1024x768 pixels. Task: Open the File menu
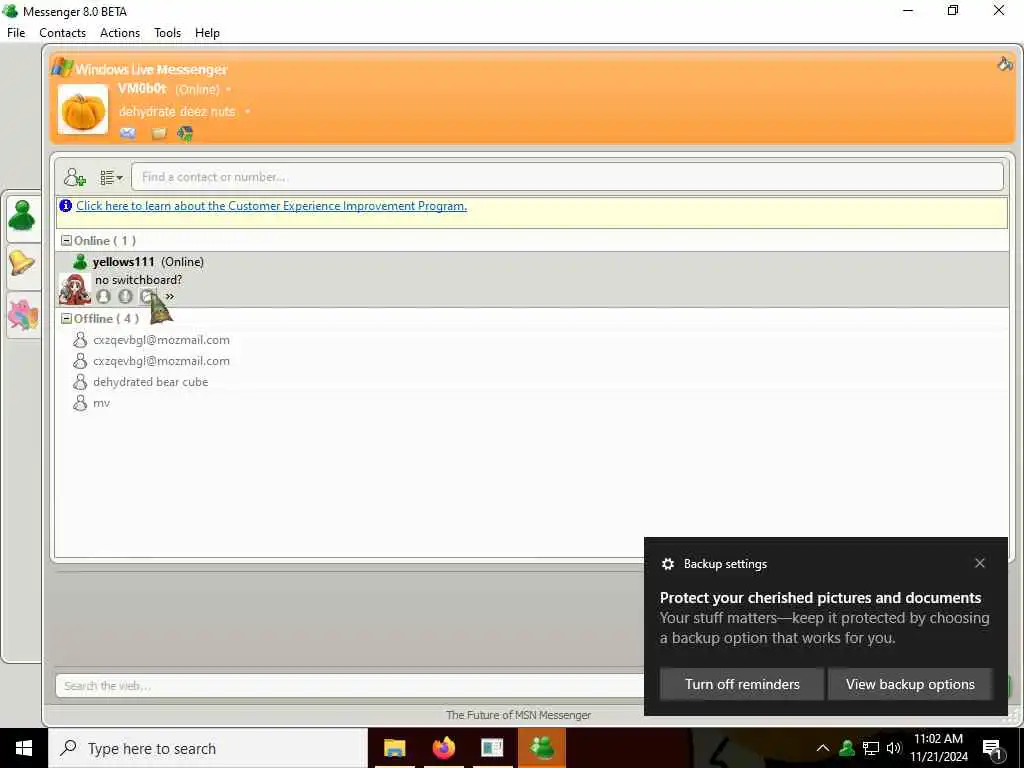pos(16,33)
